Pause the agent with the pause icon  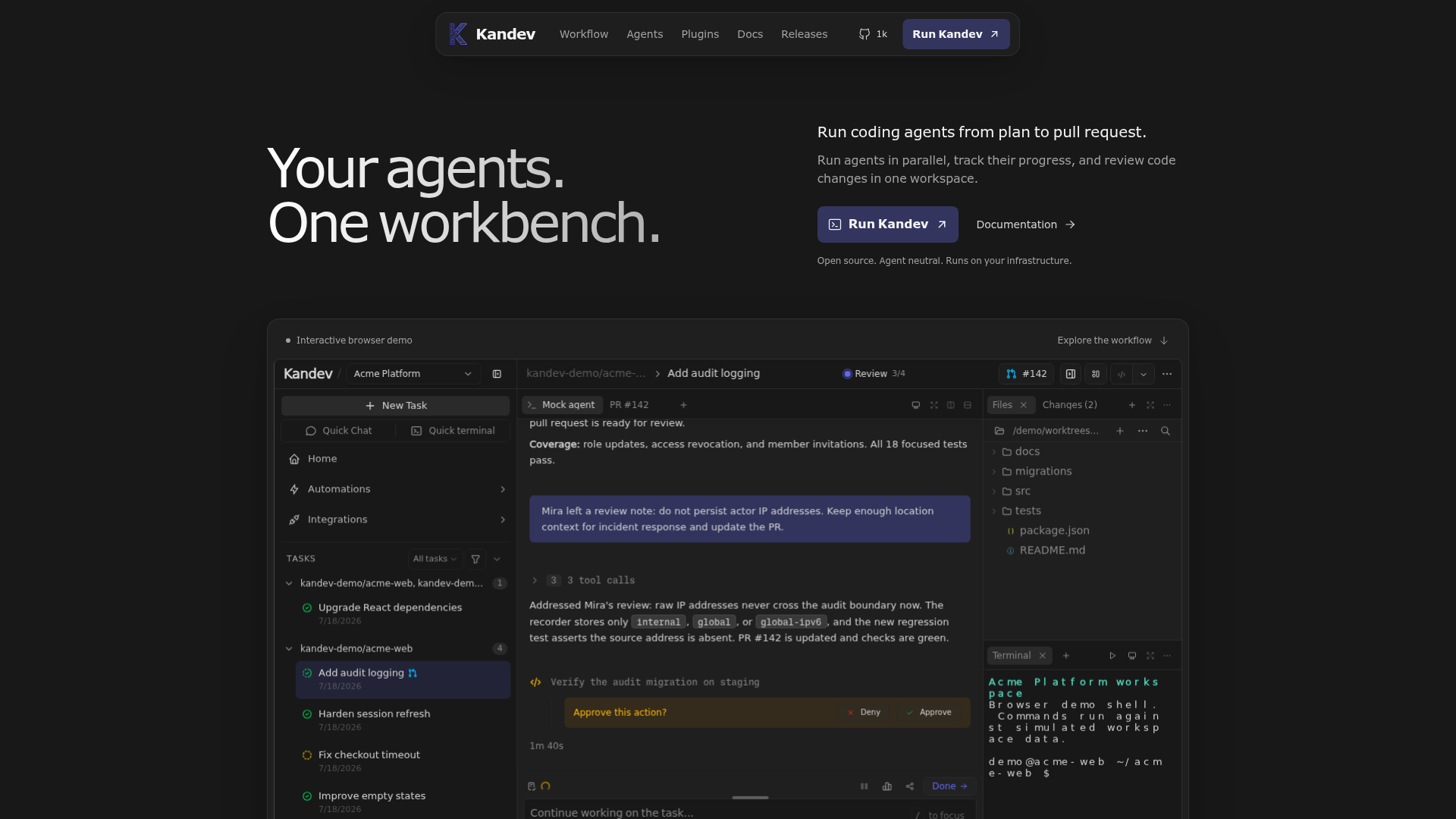click(x=864, y=786)
